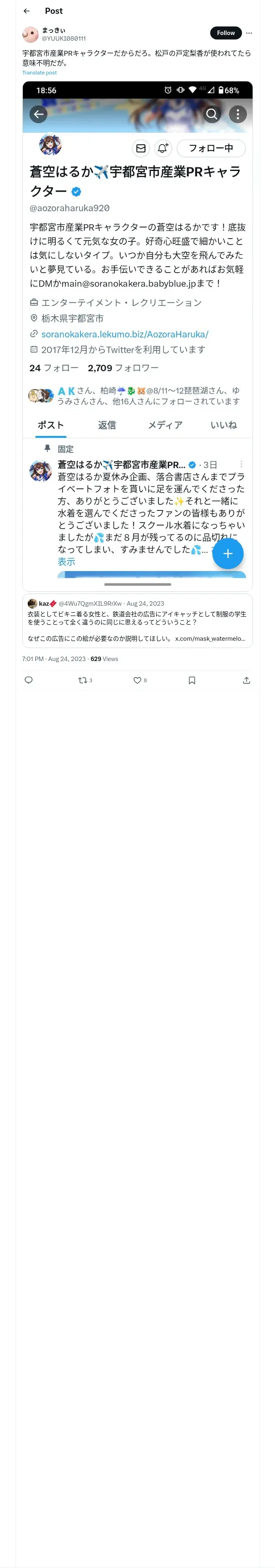Tap the search magnifier on profile header
275x1568 pixels.
(211, 114)
